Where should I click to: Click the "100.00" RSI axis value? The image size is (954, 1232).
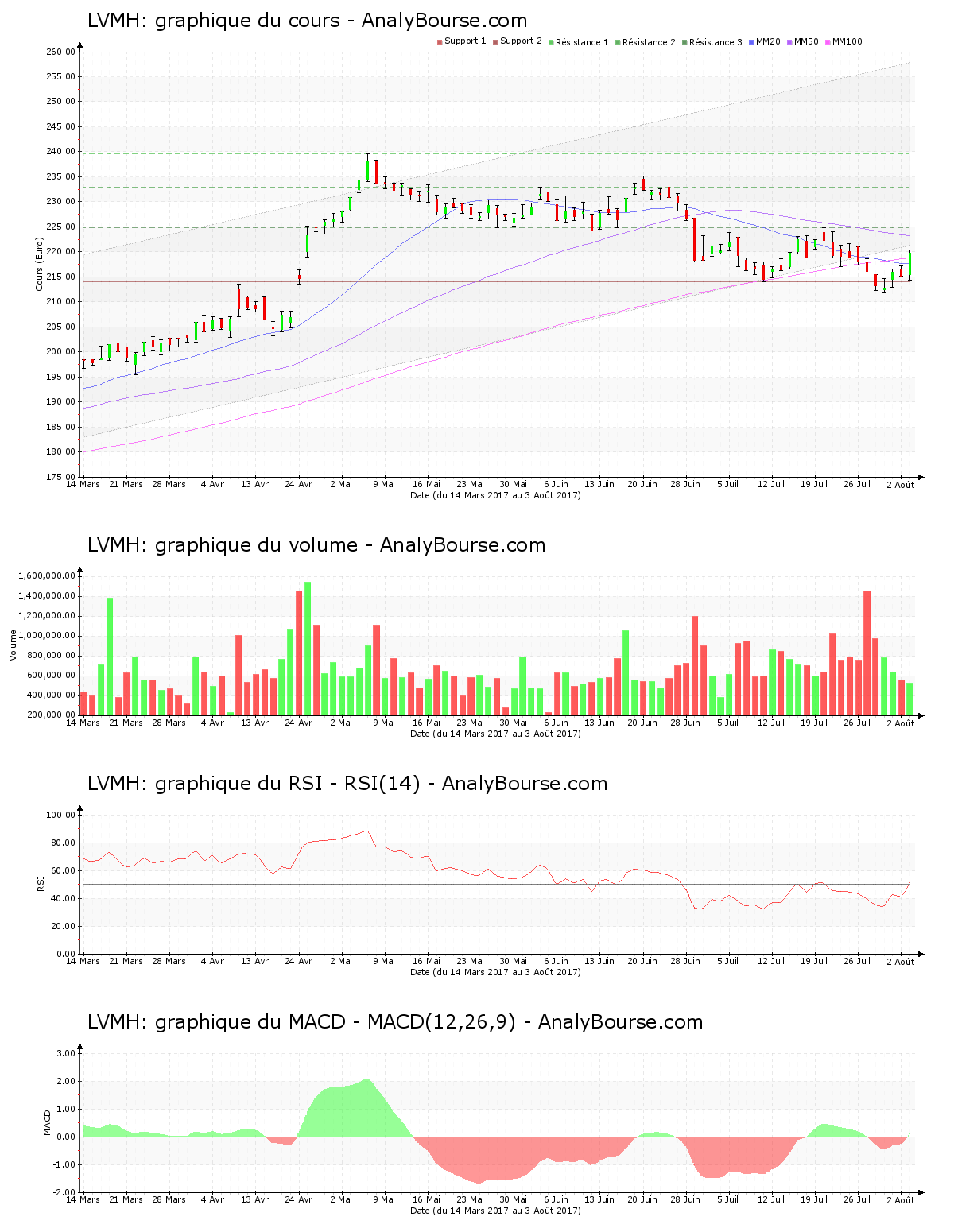61,815
